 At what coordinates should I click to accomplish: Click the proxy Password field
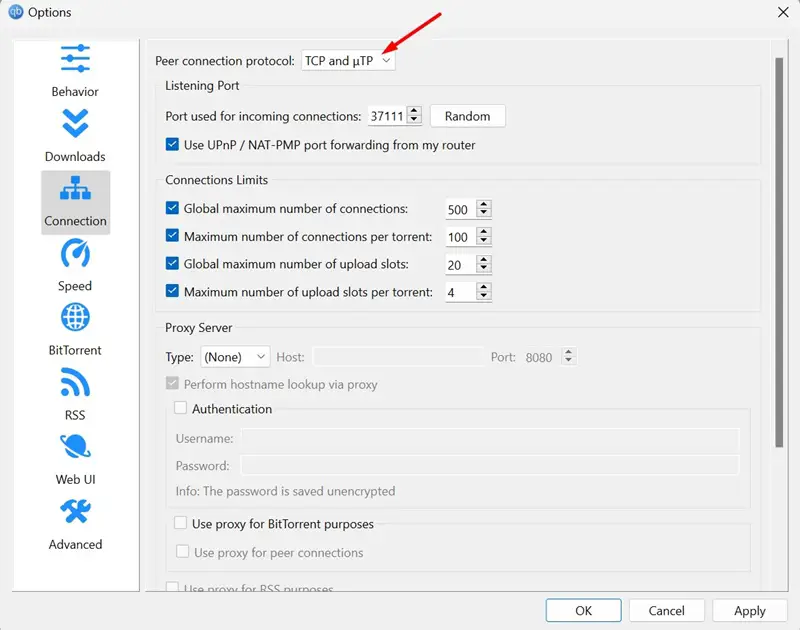490,465
